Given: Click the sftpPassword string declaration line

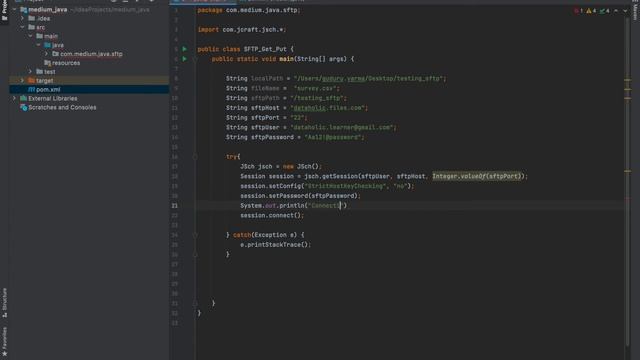Looking at the screenshot, I should tap(295, 137).
